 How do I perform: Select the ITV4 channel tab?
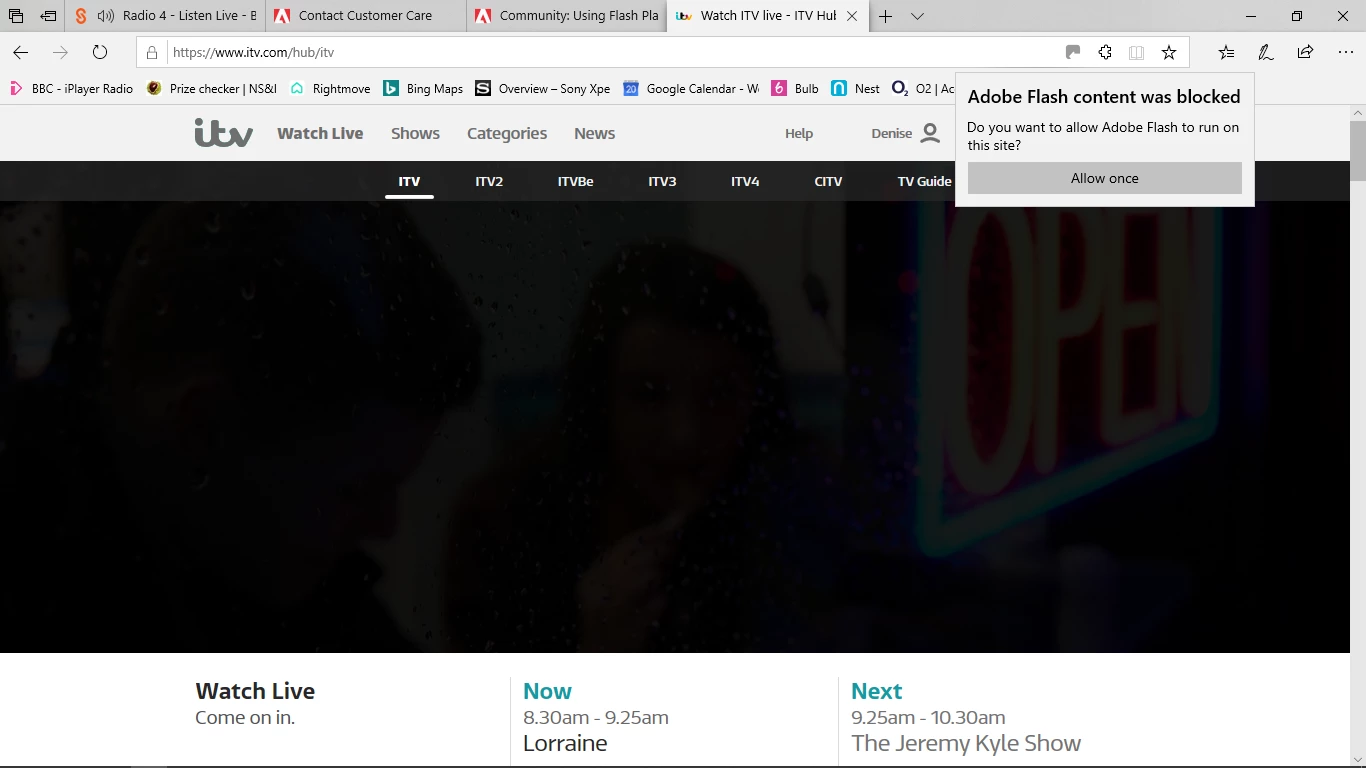745,181
